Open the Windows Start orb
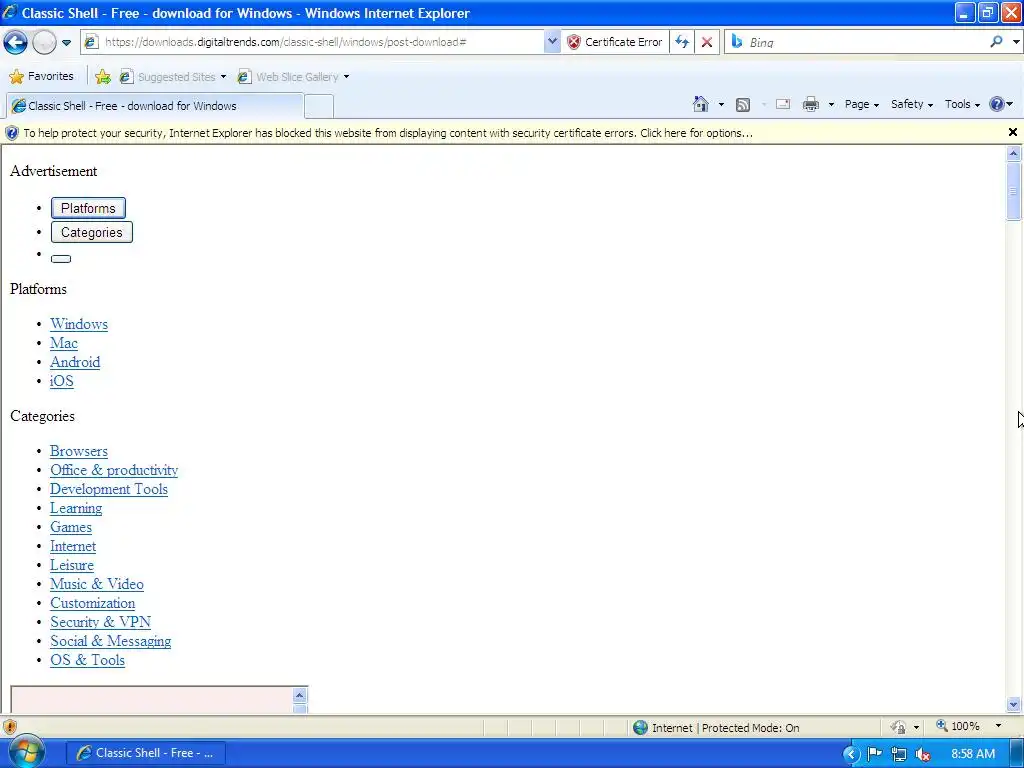The width and height of the screenshot is (1024, 768). coord(27,752)
